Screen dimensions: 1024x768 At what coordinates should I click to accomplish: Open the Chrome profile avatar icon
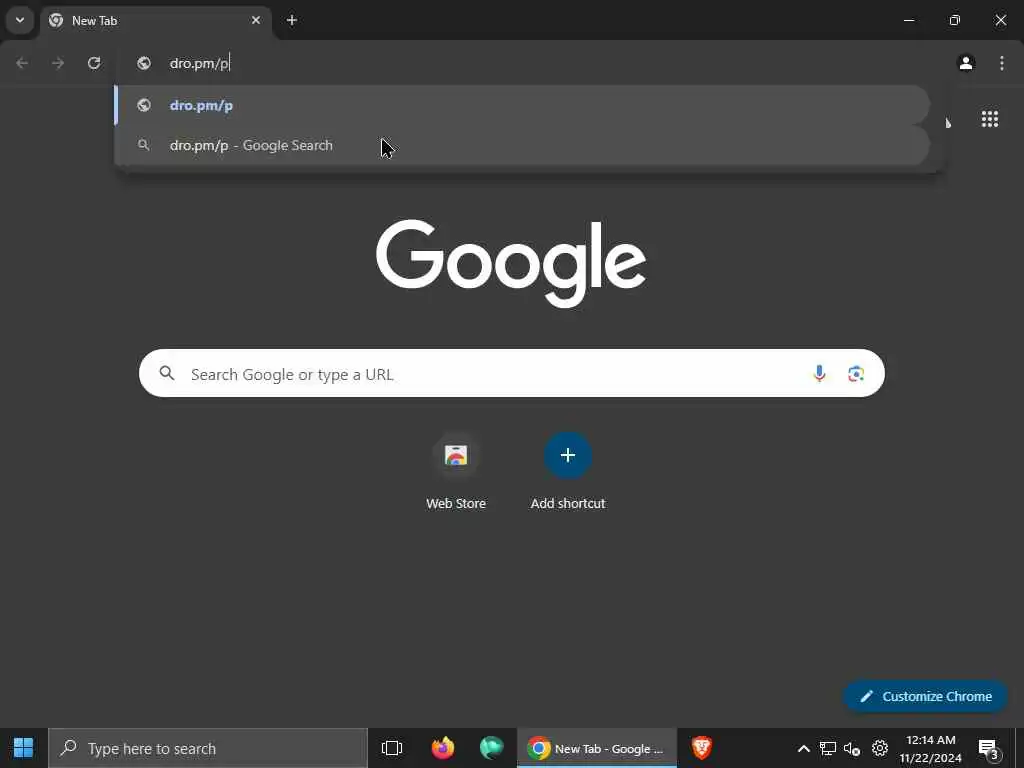tap(966, 63)
